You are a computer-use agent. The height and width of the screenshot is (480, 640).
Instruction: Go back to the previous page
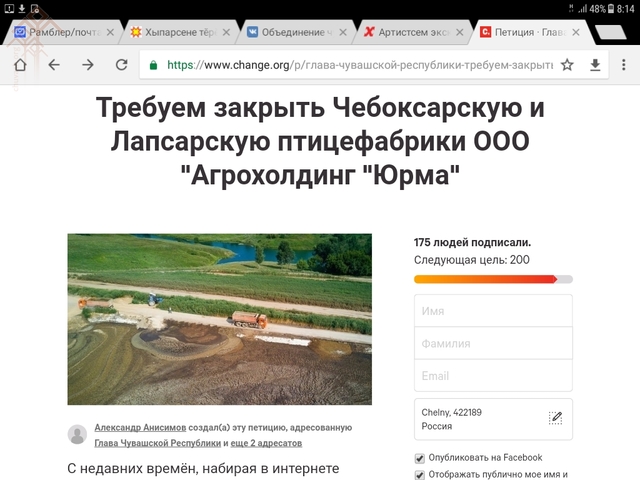(x=54, y=65)
